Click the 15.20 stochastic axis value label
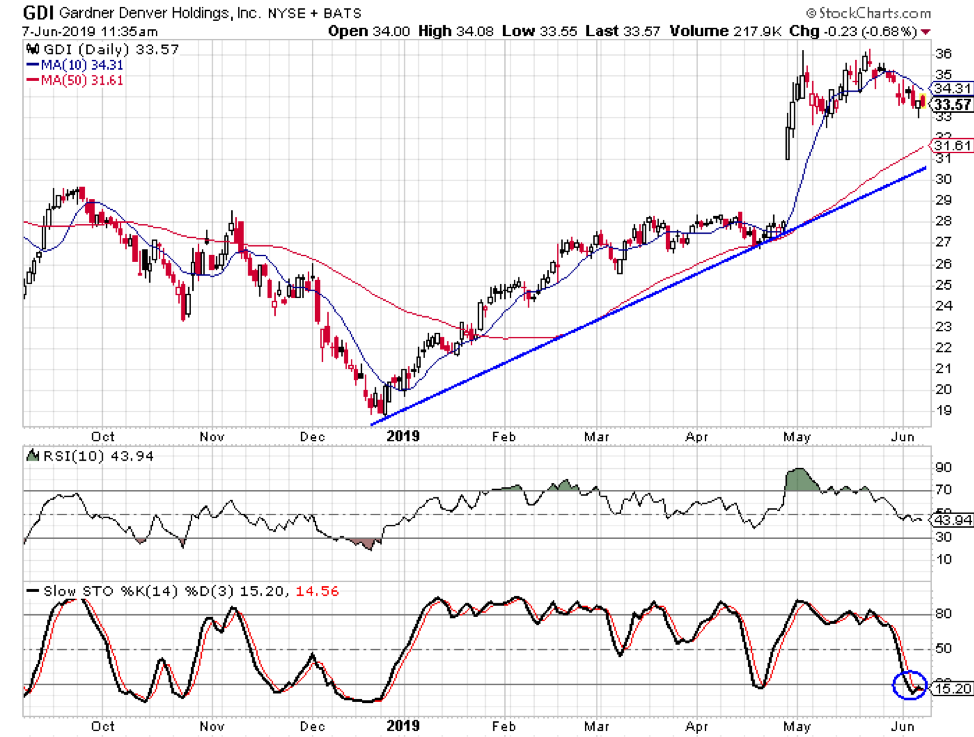Screen dimensions: 974x737 (952, 689)
